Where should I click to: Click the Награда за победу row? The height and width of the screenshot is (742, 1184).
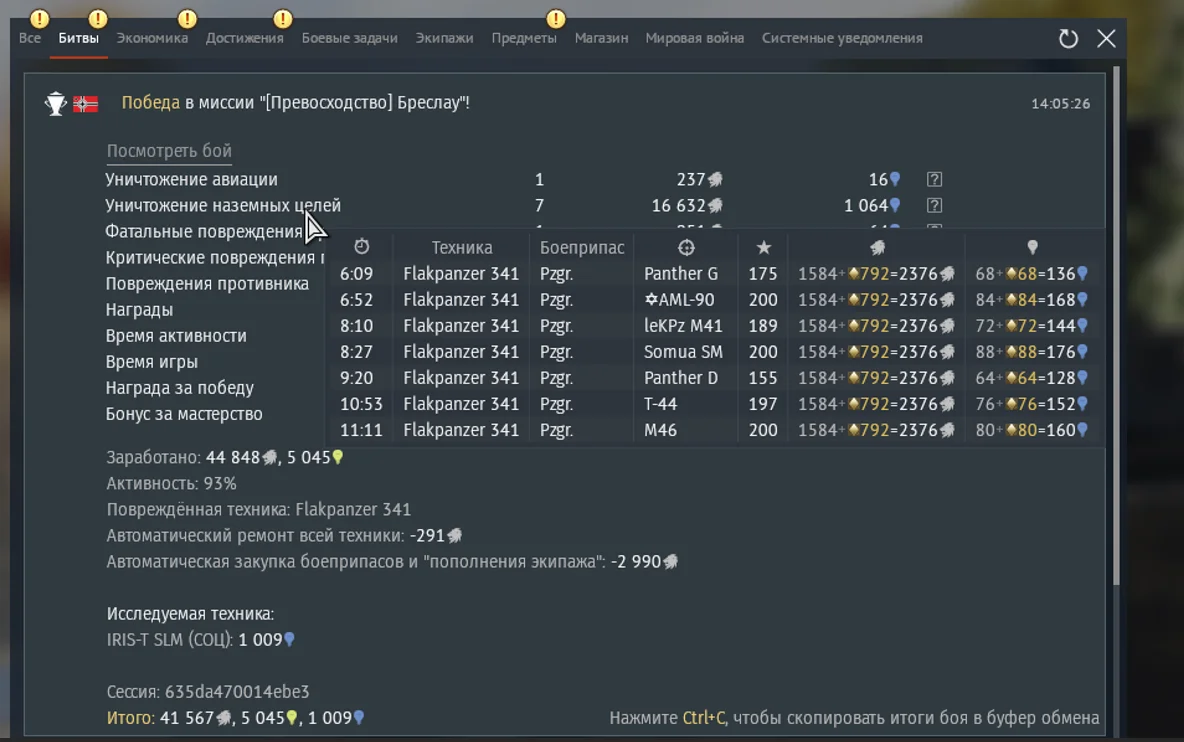click(180, 388)
